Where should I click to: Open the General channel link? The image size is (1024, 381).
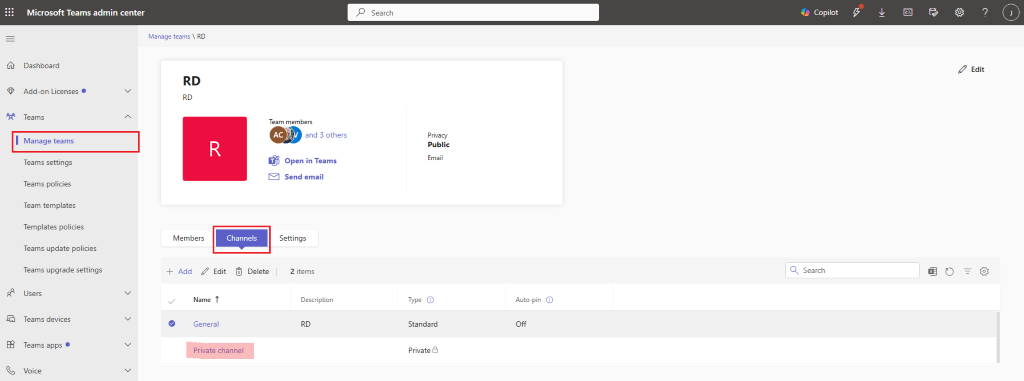(206, 324)
